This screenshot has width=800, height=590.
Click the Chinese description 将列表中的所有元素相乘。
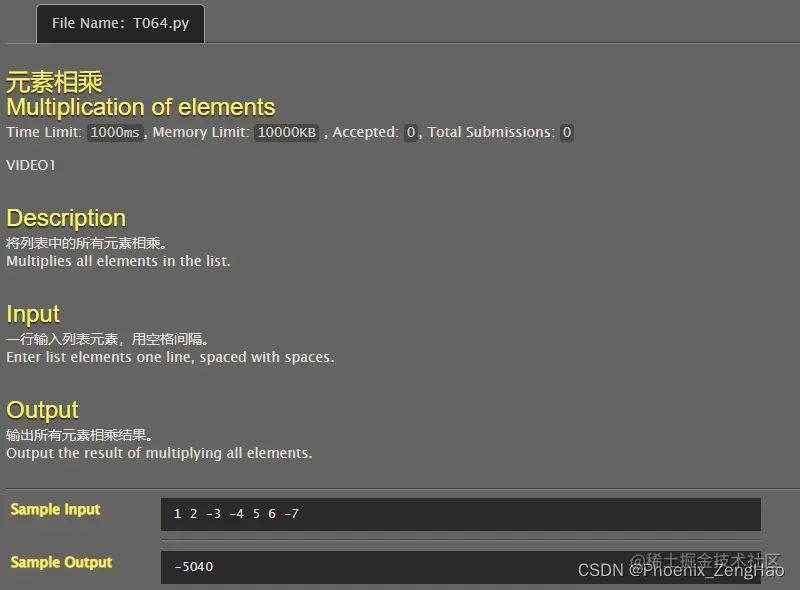(86, 243)
